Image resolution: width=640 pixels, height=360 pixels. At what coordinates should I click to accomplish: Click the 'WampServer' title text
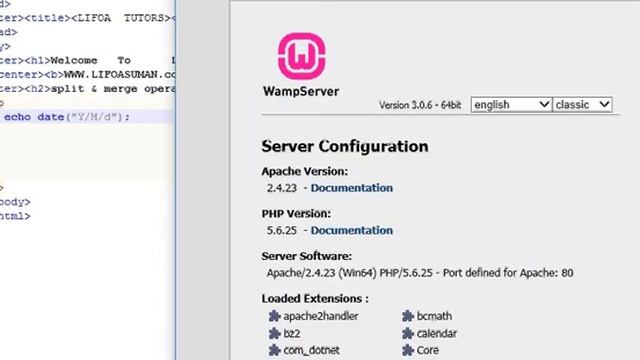301,91
